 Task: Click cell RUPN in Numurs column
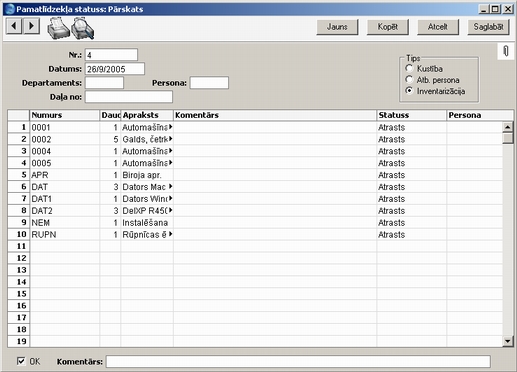coord(65,235)
